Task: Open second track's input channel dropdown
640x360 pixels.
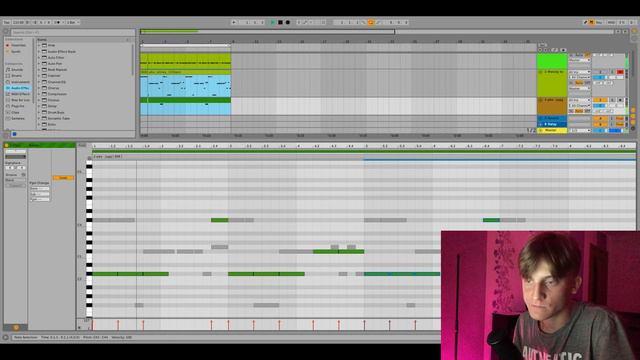Action: point(579,77)
